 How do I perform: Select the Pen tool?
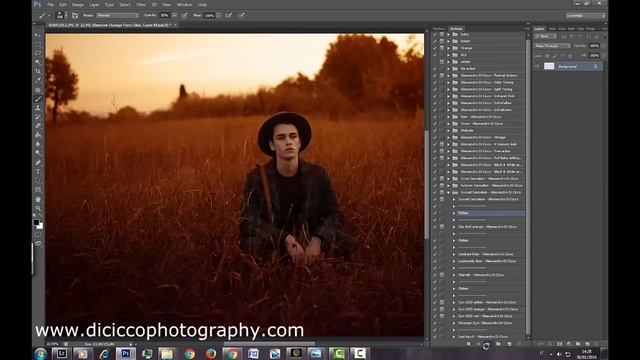coord(38,162)
